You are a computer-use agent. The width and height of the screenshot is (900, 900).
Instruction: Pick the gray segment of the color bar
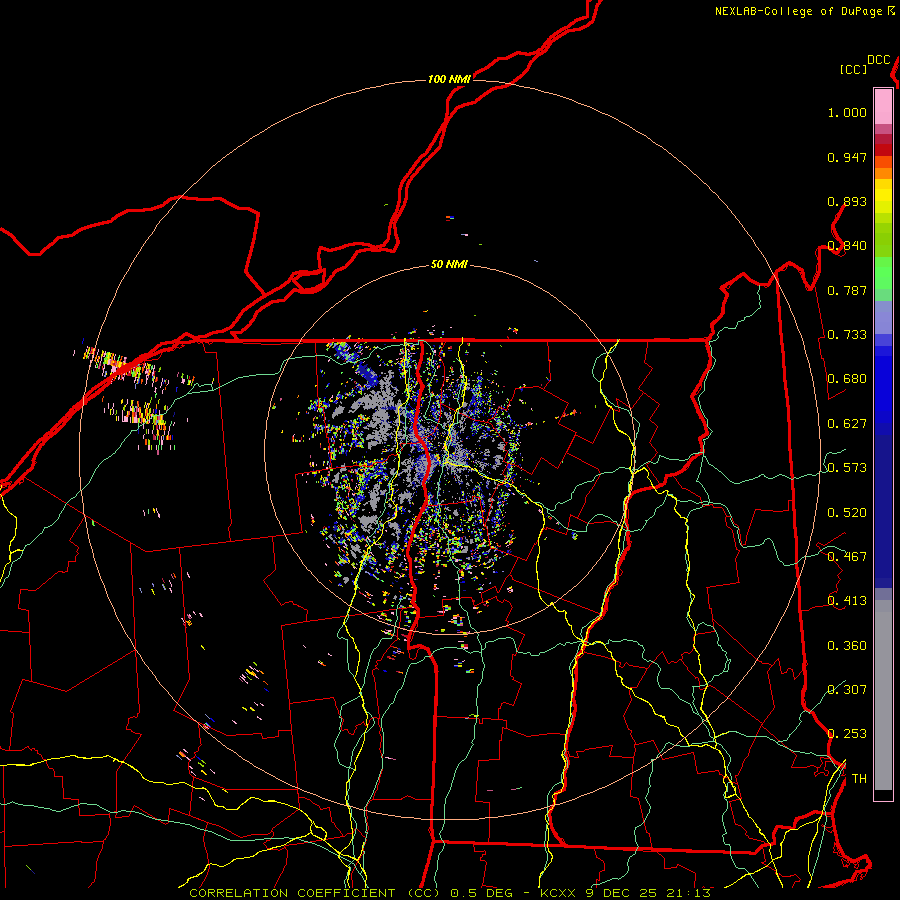point(883,695)
